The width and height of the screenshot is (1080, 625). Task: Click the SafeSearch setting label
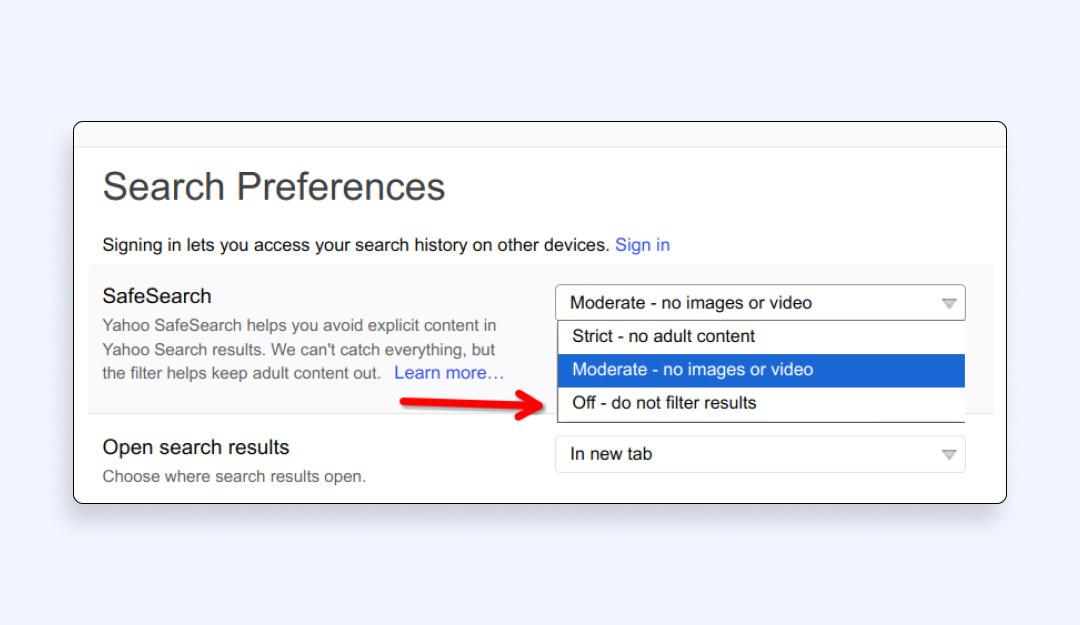point(157,296)
